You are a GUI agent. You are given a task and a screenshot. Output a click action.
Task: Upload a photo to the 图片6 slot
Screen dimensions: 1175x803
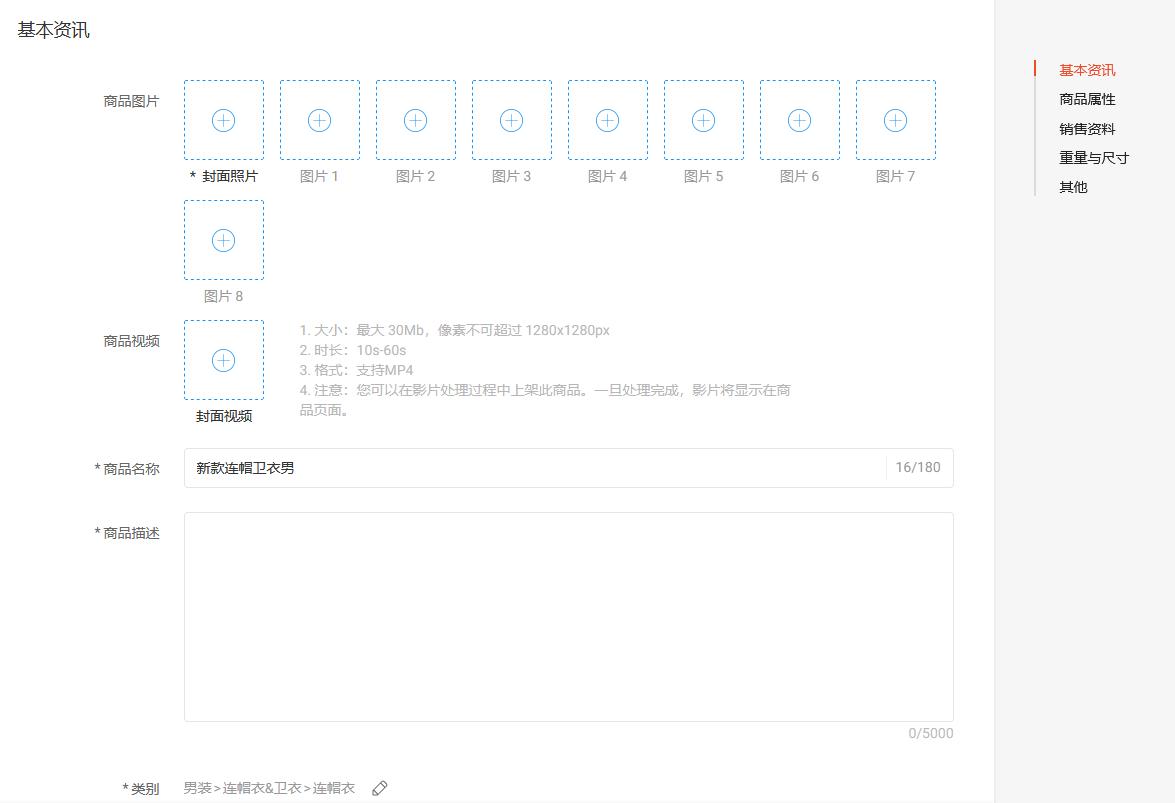[799, 119]
